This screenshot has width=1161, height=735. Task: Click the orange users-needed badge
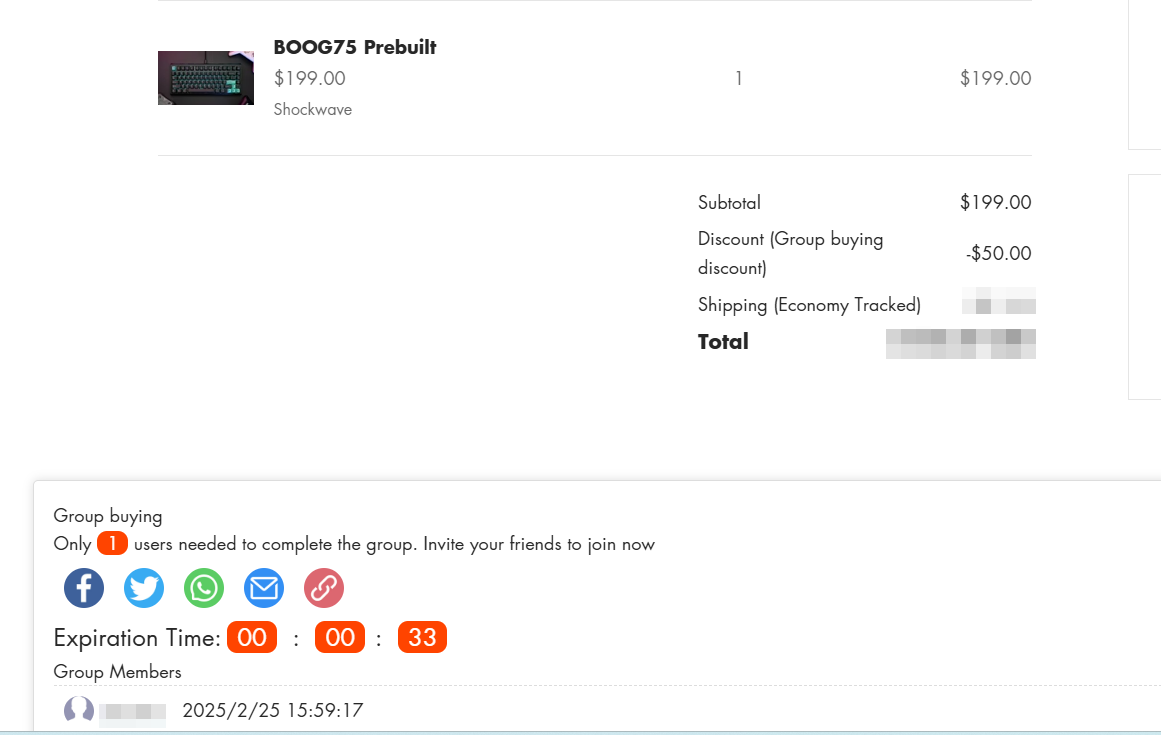point(112,544)
